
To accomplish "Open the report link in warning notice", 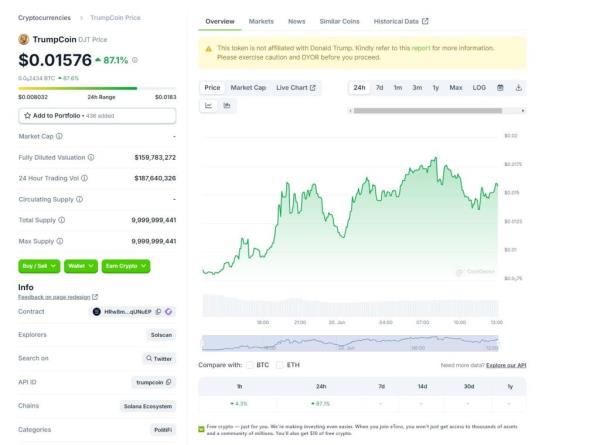I will (421, 48).
